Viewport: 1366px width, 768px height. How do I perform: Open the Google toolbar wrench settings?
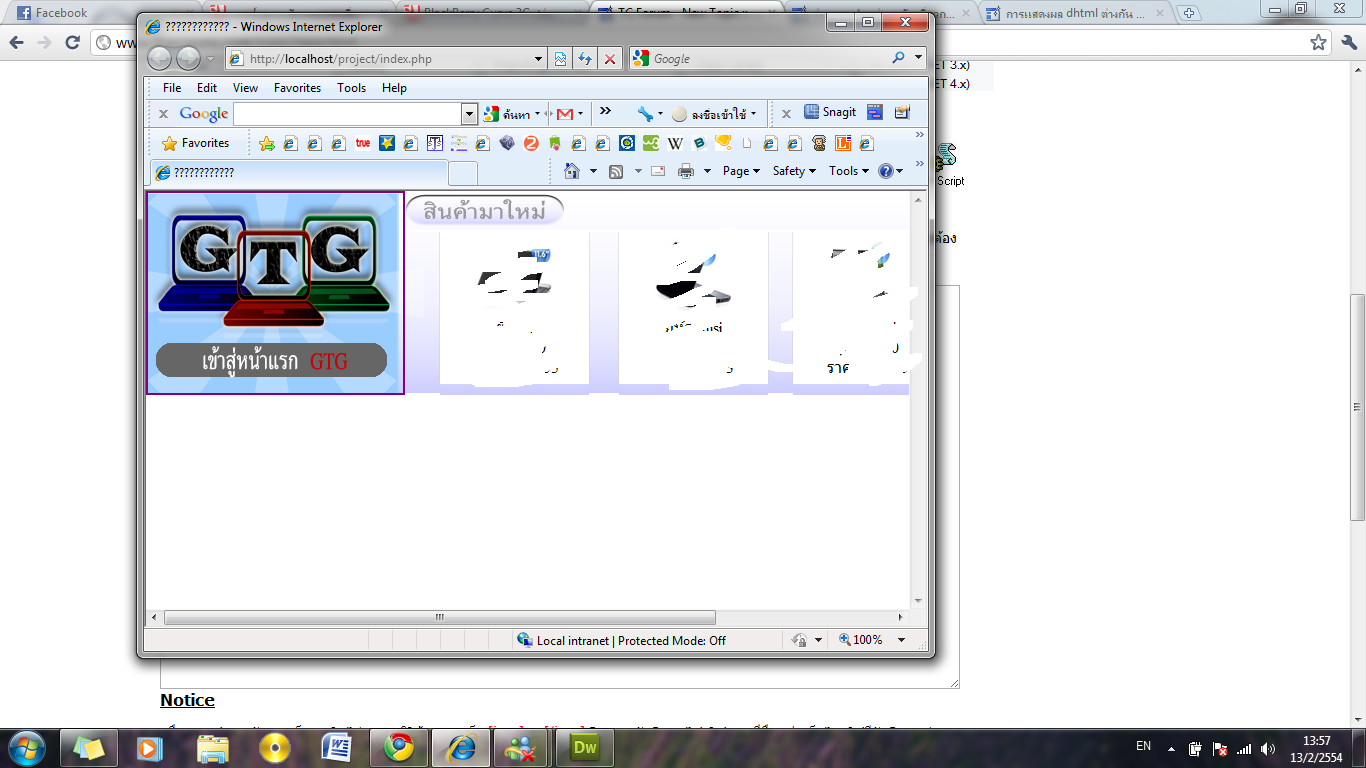point(645,114)
